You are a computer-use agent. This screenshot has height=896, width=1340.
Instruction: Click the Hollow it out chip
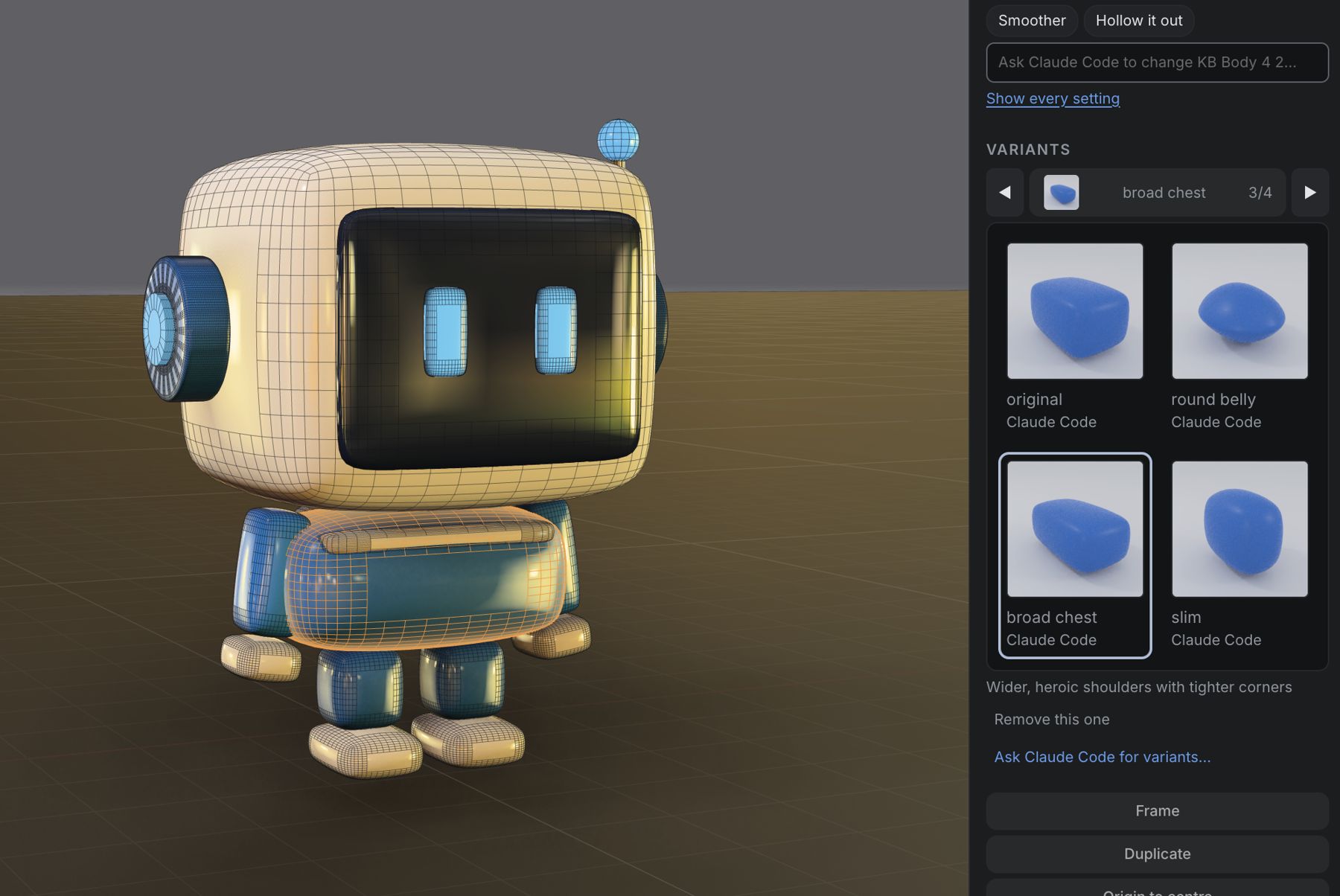[x=1139, y=20]
